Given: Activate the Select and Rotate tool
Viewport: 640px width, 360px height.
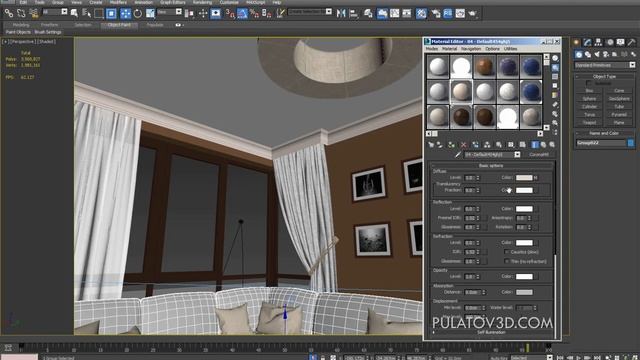Looking at the screenshot, I should tap(138, 13).
